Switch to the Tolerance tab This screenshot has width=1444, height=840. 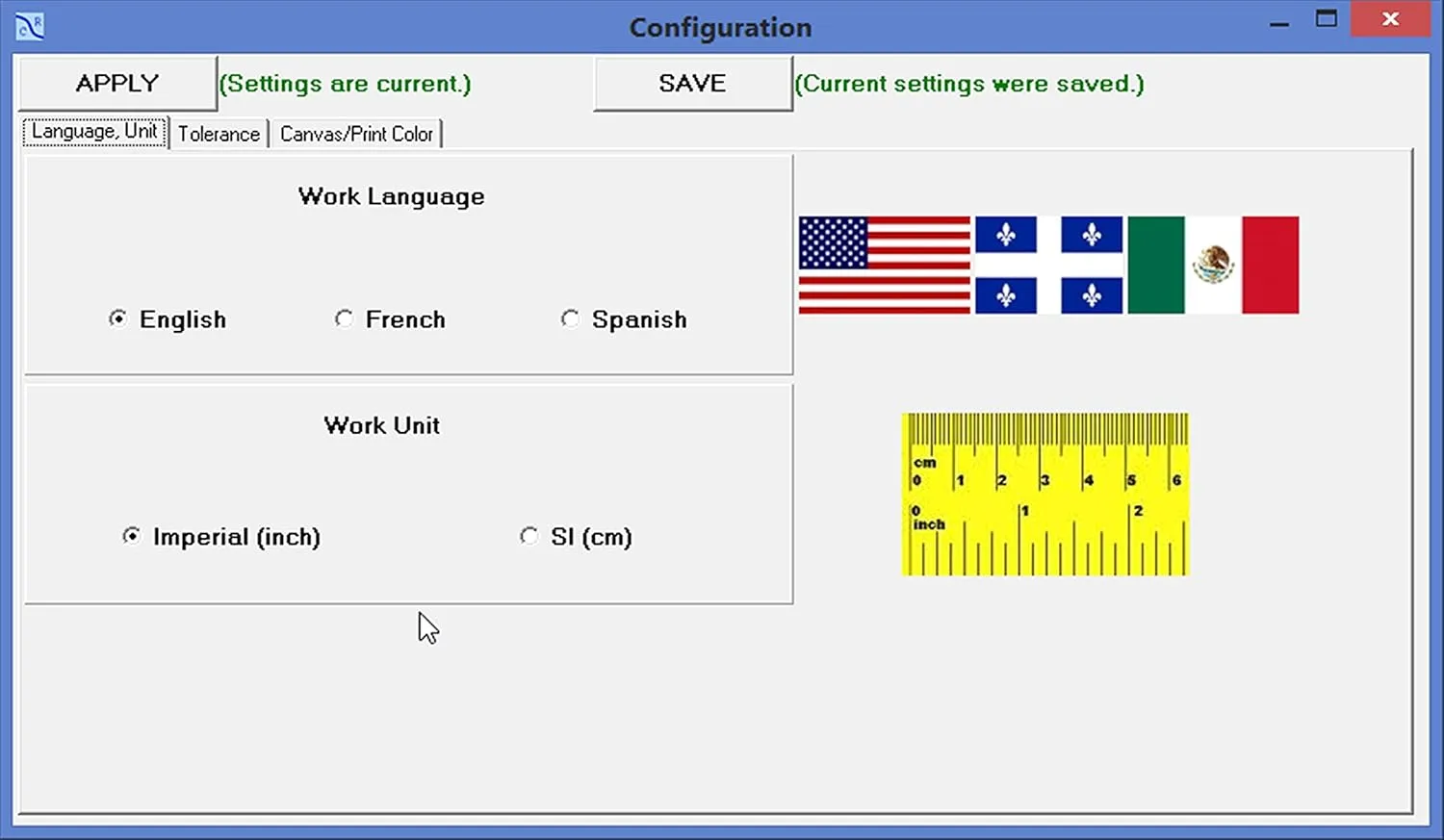point(219,134)
